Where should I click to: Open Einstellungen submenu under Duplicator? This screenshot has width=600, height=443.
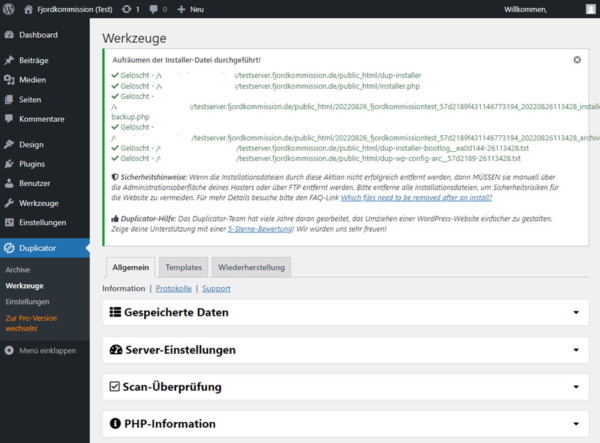[x=27, y=301]
